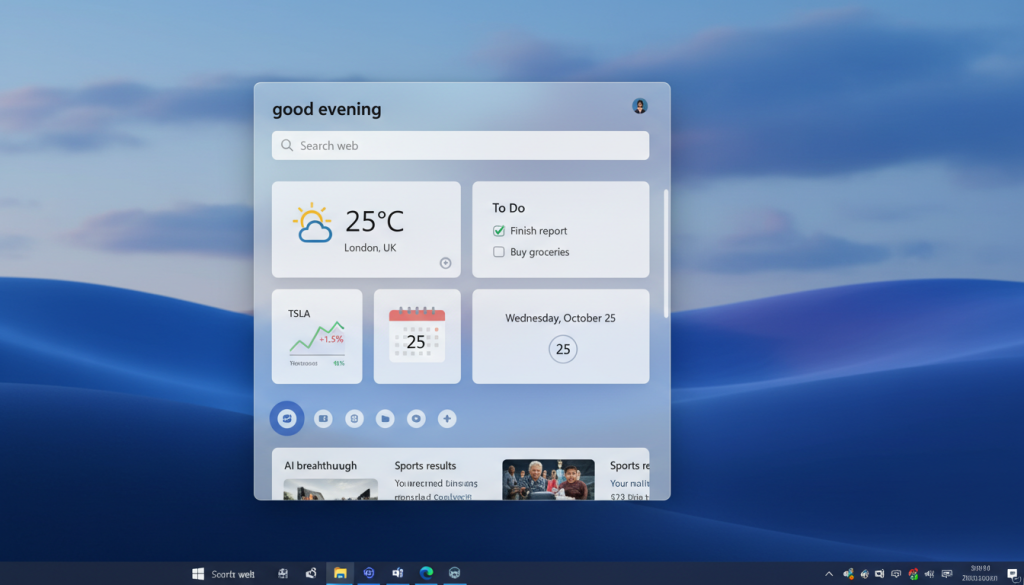Open the TSLA stock widget

[x=317, y=336]
